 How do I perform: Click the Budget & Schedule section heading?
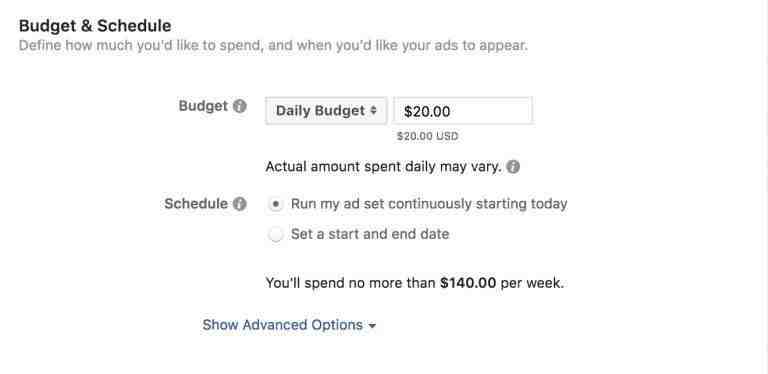[95, 25]
